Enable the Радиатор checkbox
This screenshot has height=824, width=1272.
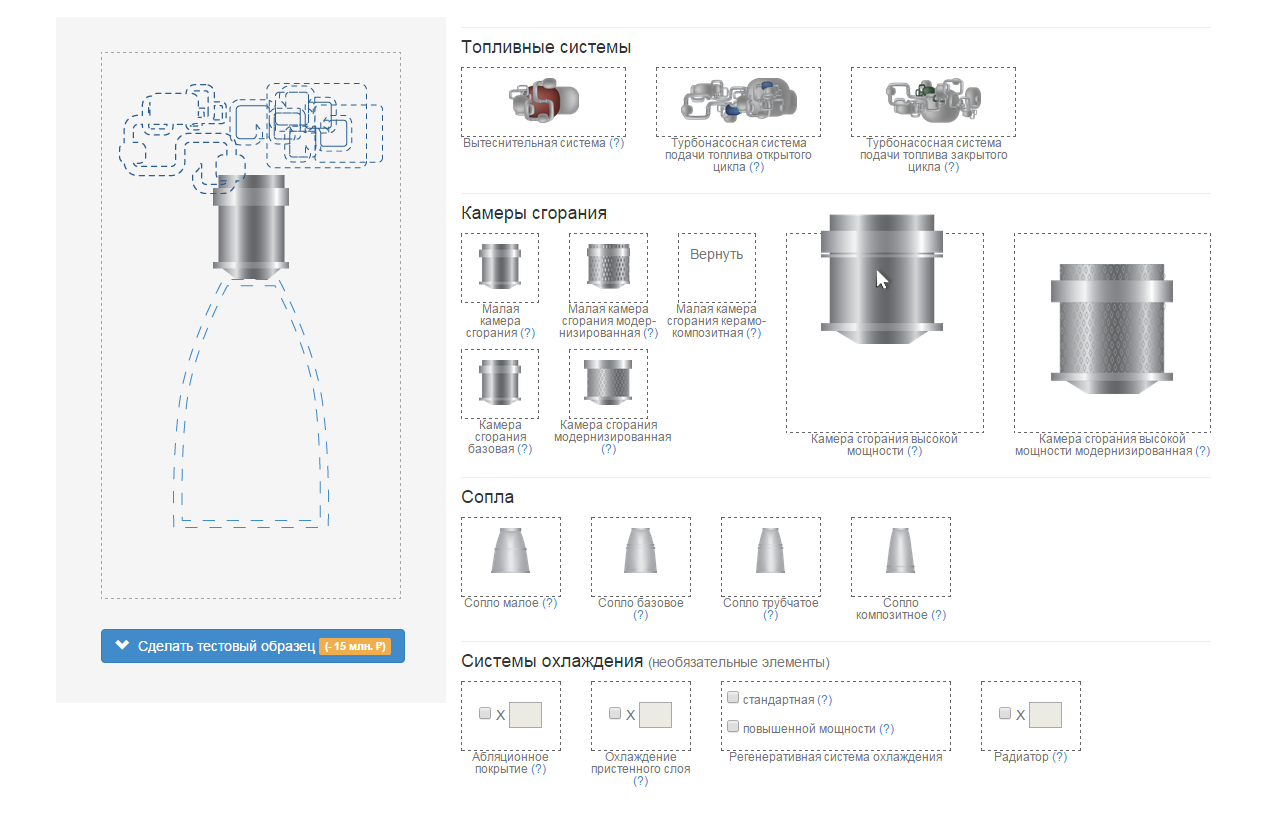pyautogui.click(x=1005, y=714)
